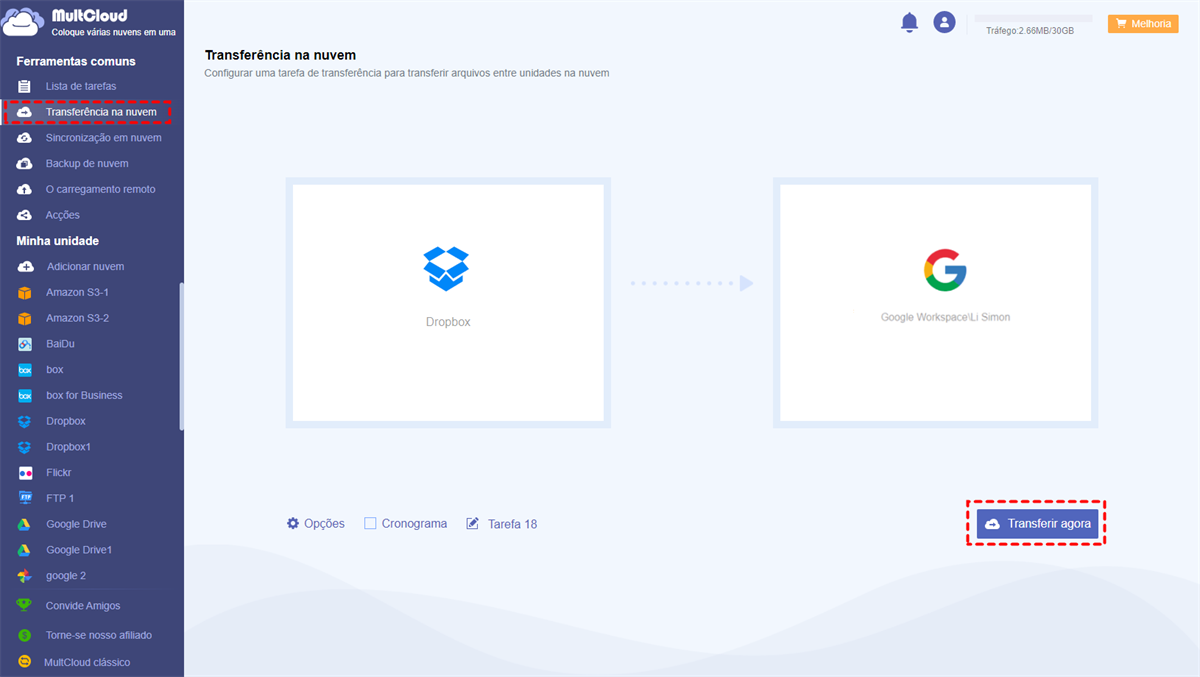The width and height of the screenshot is (1200, 677).
Task: Click the Lista de tarefas clipboard icon
Action: coord(25,86)
